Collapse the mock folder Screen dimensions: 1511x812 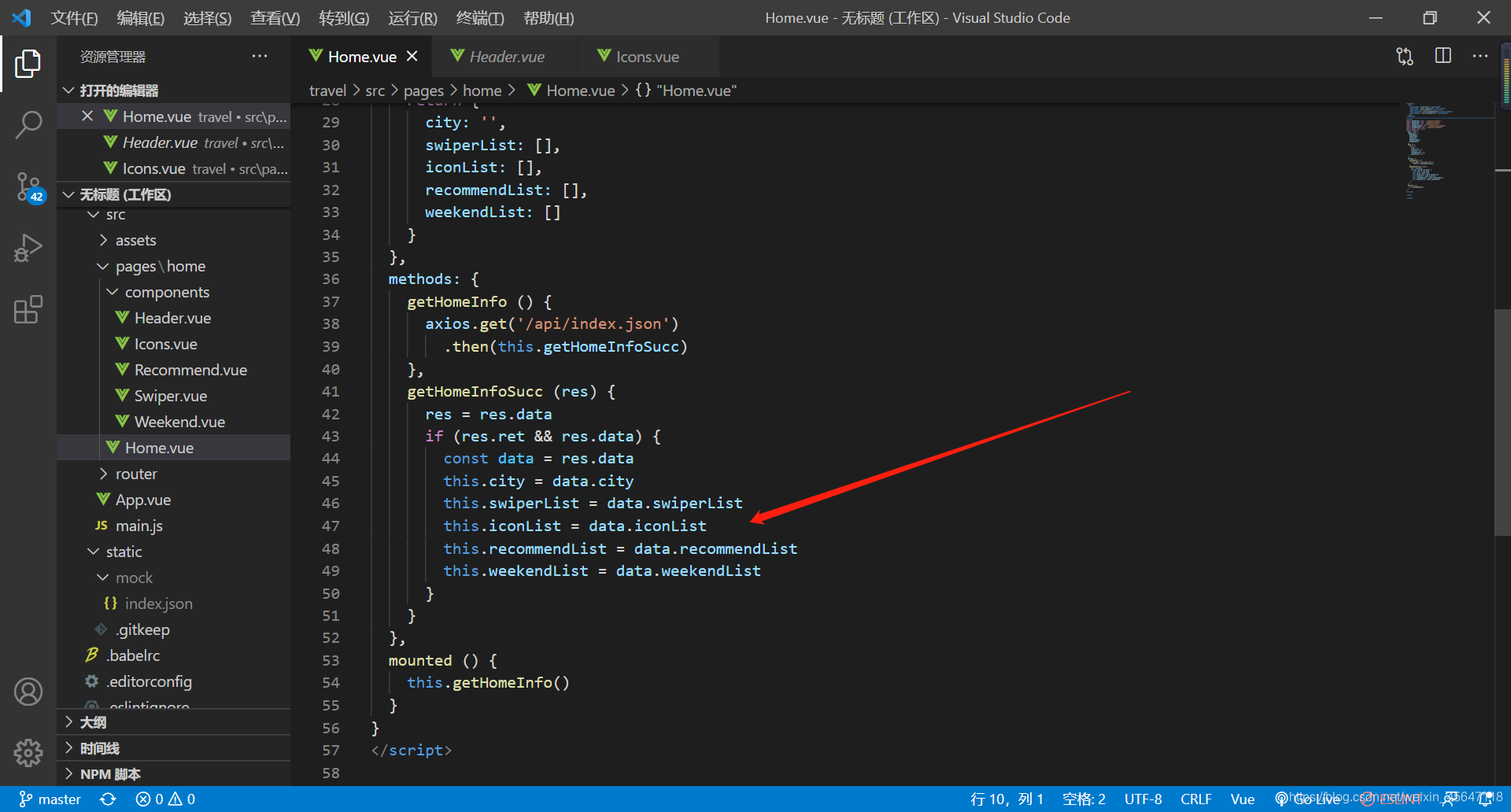click(x=173, y=578)
